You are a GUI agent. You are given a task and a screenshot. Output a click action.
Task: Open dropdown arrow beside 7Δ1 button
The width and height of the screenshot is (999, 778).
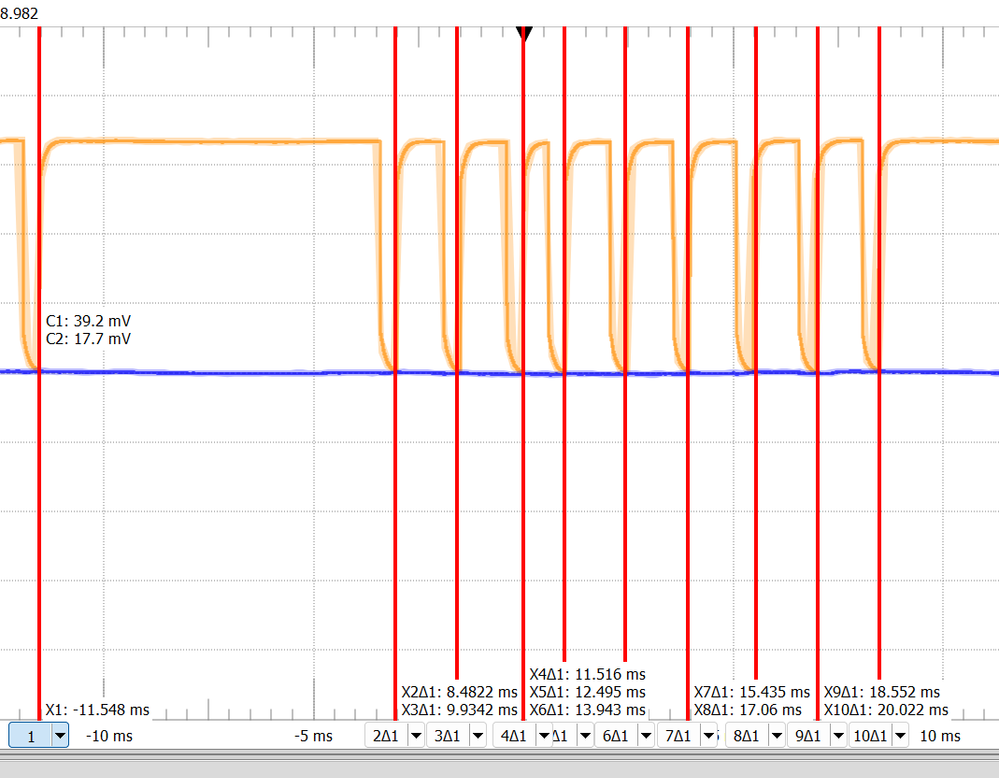click(x=708, y=736)
